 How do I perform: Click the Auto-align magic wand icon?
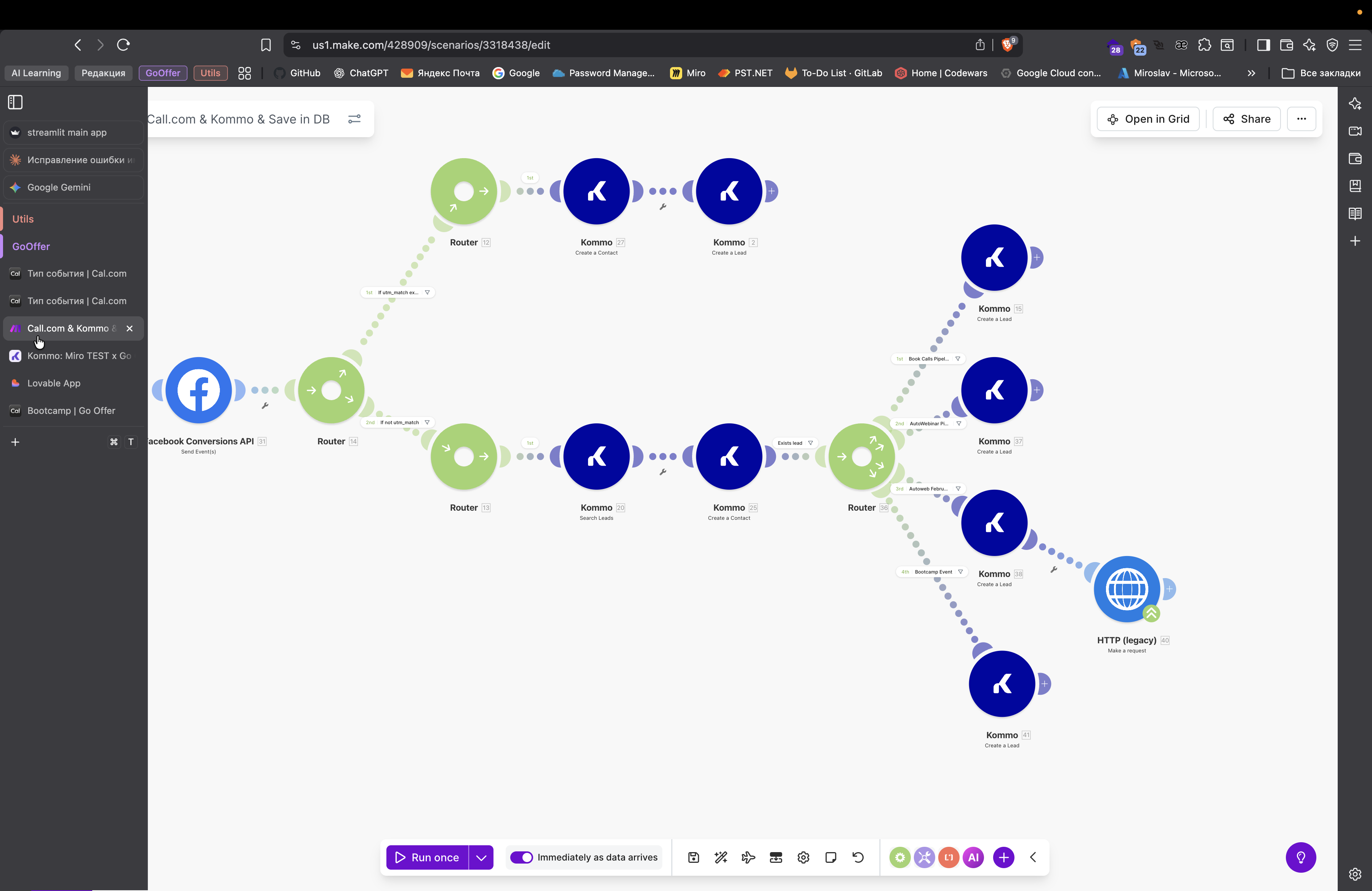click(721, 857)
